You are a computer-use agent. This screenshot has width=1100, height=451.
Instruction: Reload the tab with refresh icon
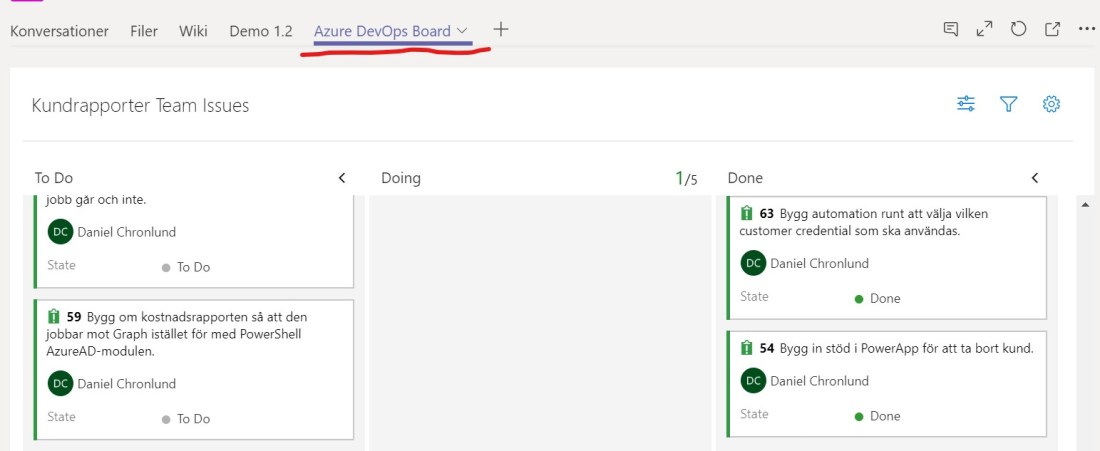coord(1018,30)
